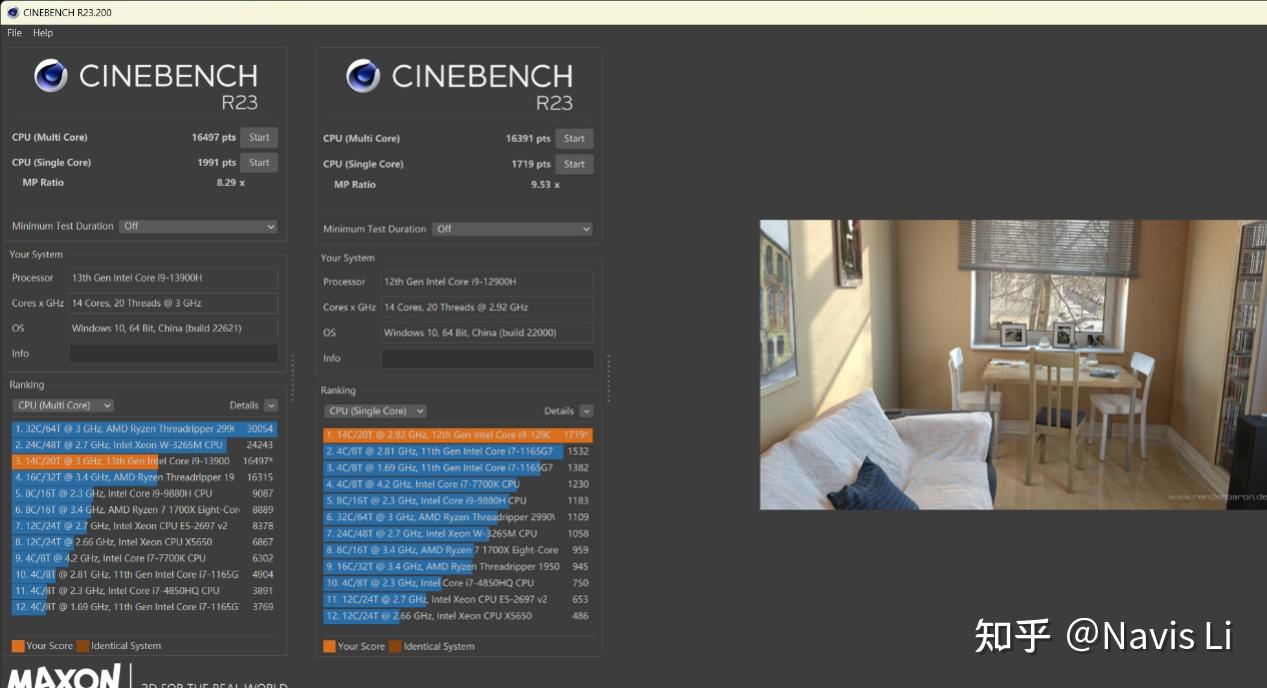Select the i9-9880H row scoring 1183
The height and width of the screenshot is (688, 1267).
click(458, 501)
